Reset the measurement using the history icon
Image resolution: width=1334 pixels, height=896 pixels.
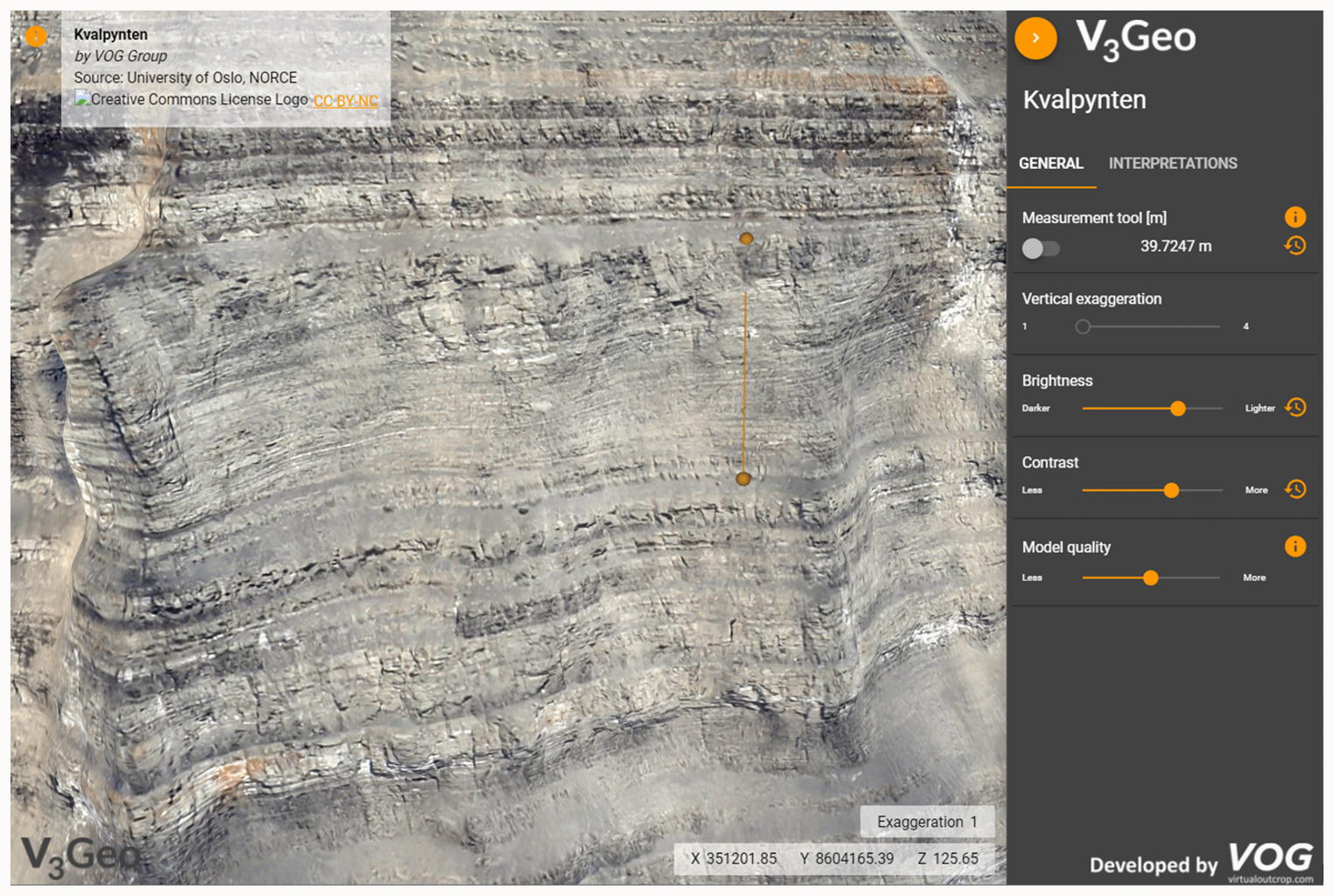1295,246
